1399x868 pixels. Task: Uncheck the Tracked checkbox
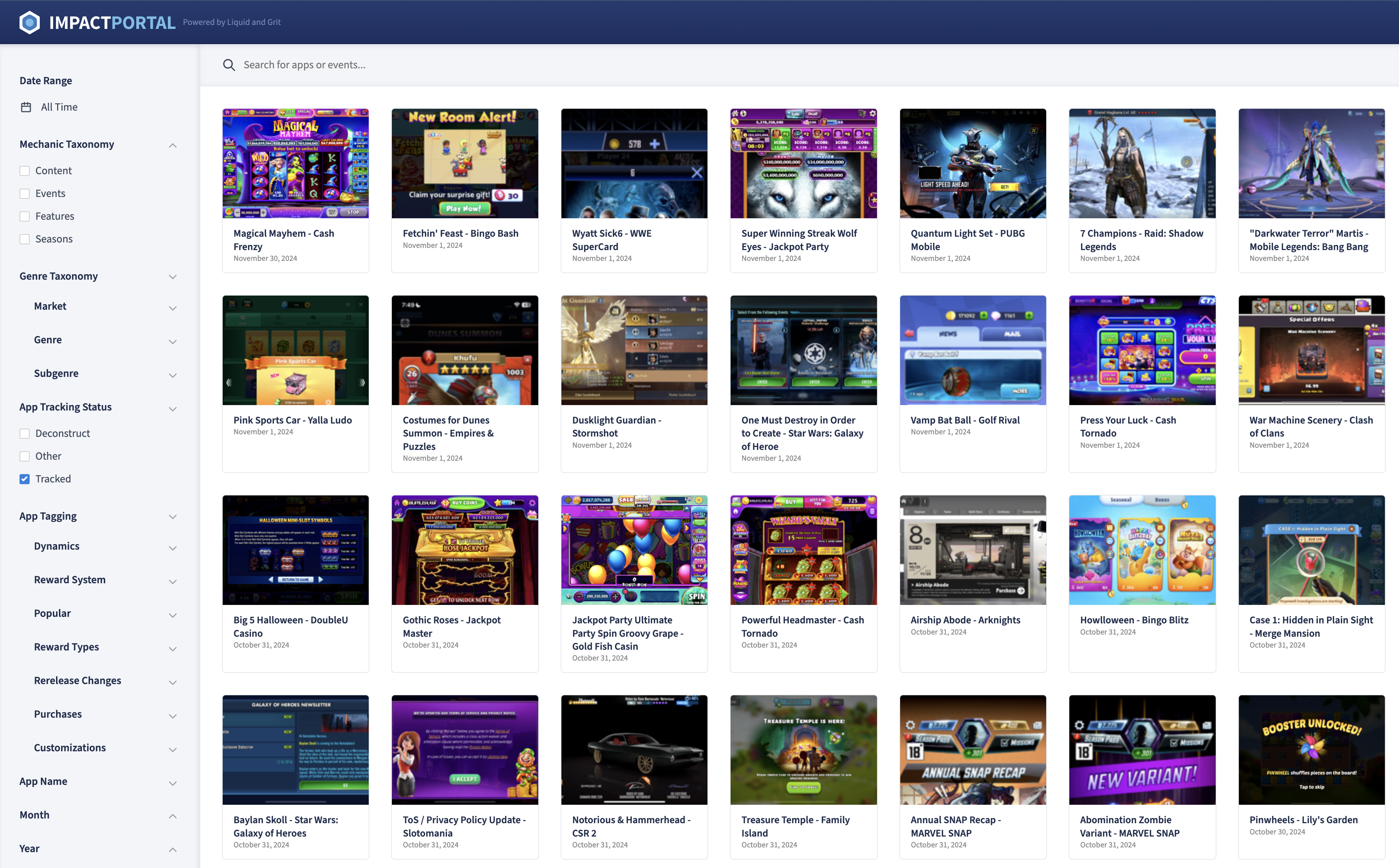point(25,479)
